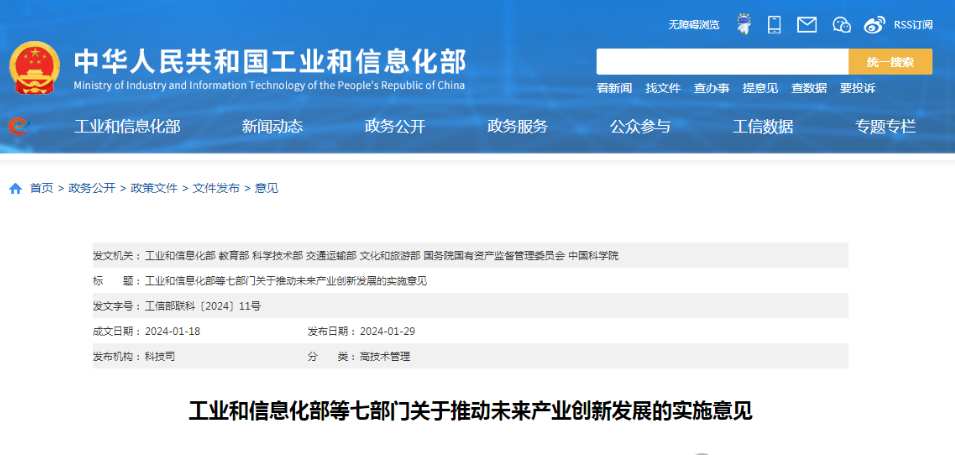Click the bold article headline

[x=470, y=411]
